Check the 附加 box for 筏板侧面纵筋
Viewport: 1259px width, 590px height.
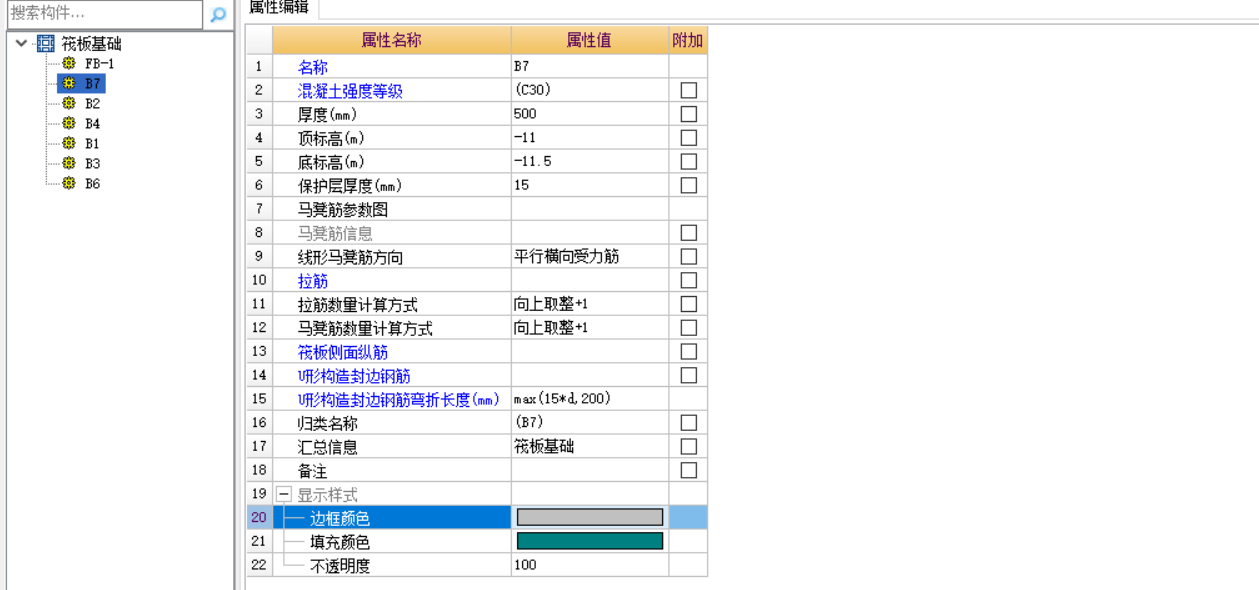[688, 351]
